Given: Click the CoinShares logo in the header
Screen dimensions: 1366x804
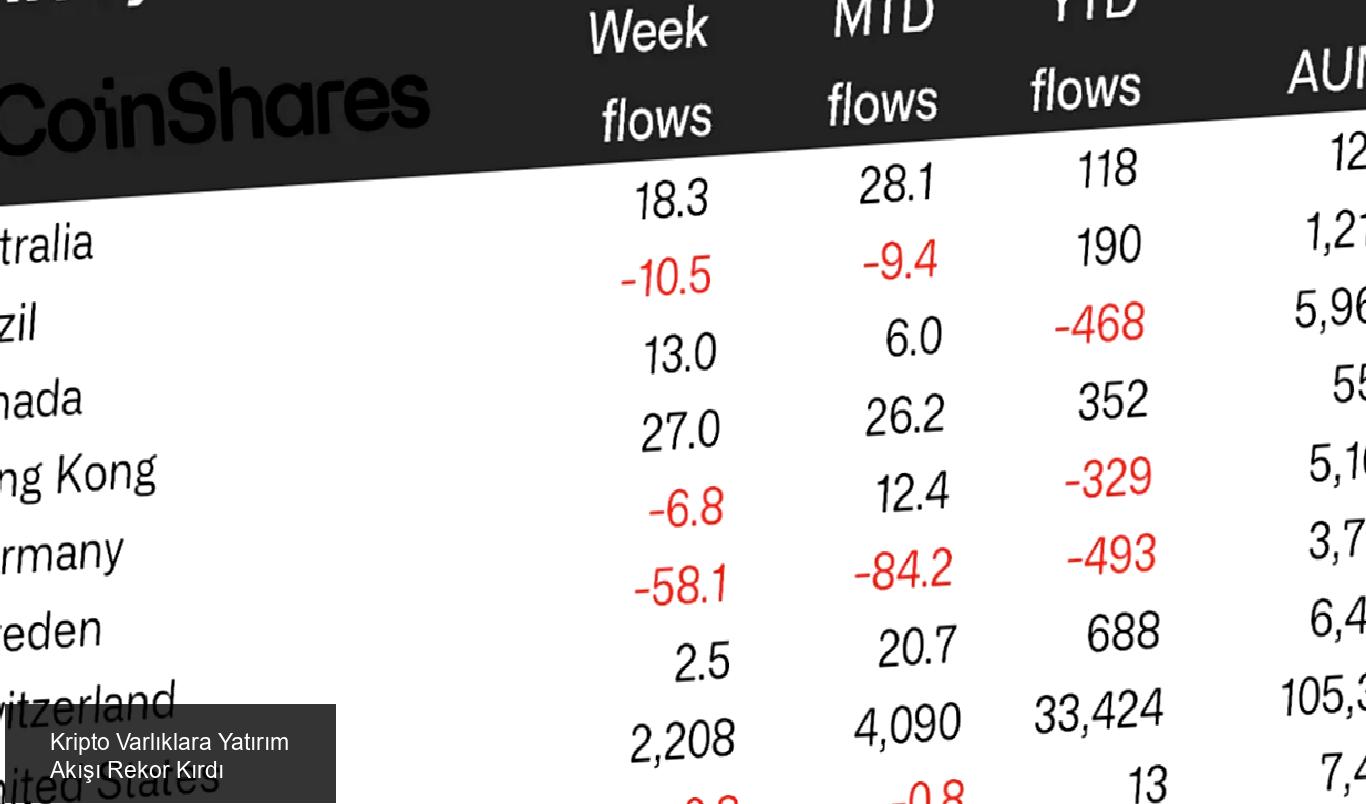Looking at the screenshot, I should click(213, 112).
